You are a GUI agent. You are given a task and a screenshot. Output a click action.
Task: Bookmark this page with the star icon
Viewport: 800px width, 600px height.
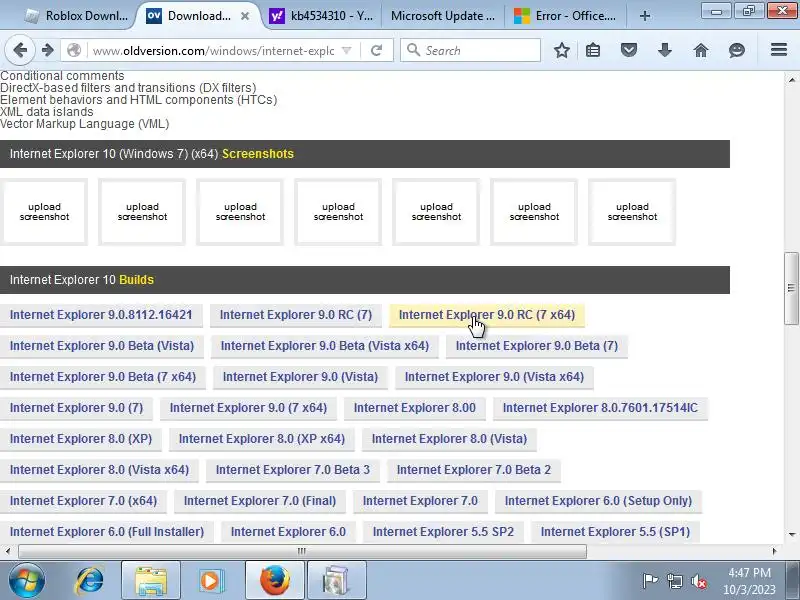[562, 50]
